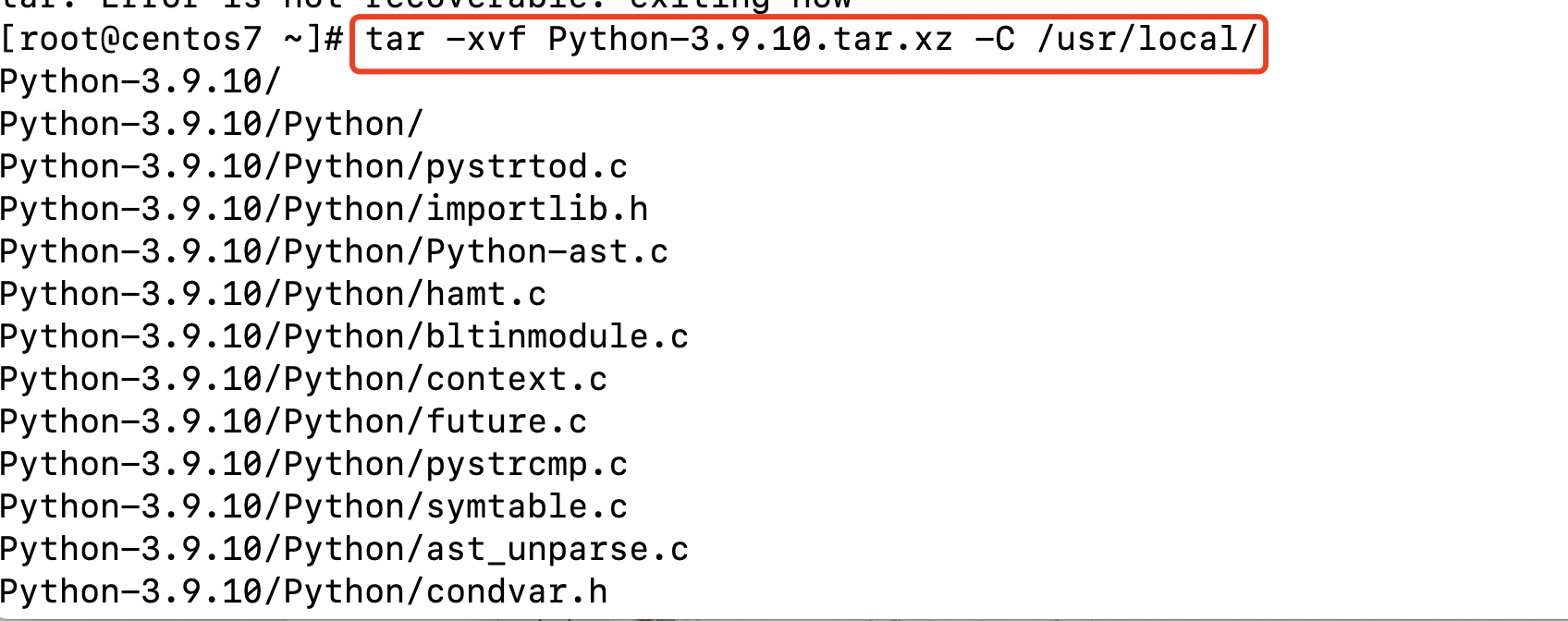Click the ast_unparse.c file line
Image resolution: width=1568 pixels, height=621 pixels.
coord(345,550)
